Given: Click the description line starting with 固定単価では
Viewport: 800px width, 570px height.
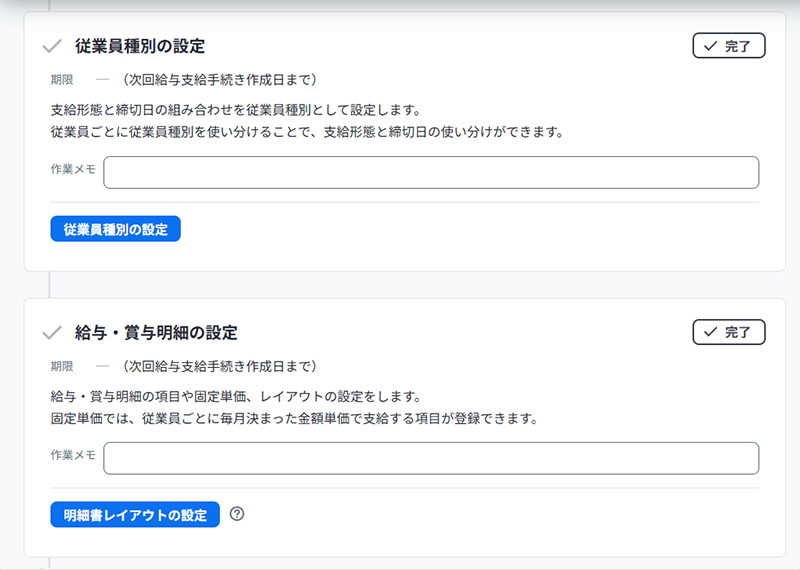Looking at the screenshot, I should (295, 418).
